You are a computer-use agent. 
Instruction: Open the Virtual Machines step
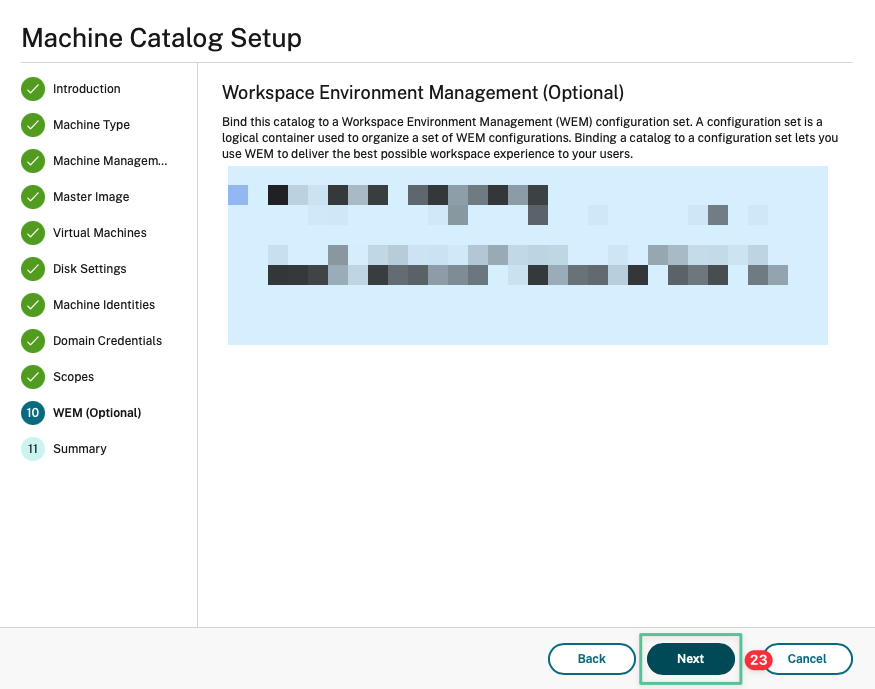(x=100, y=233)
